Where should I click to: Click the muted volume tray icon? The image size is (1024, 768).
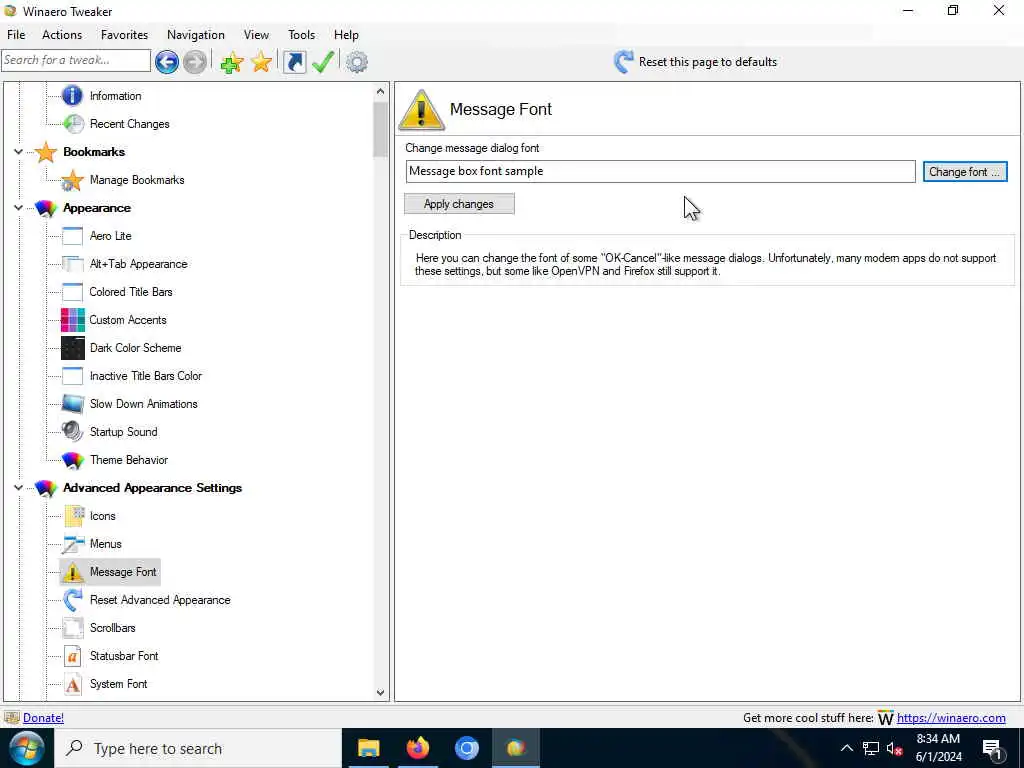tap(894, 748)
